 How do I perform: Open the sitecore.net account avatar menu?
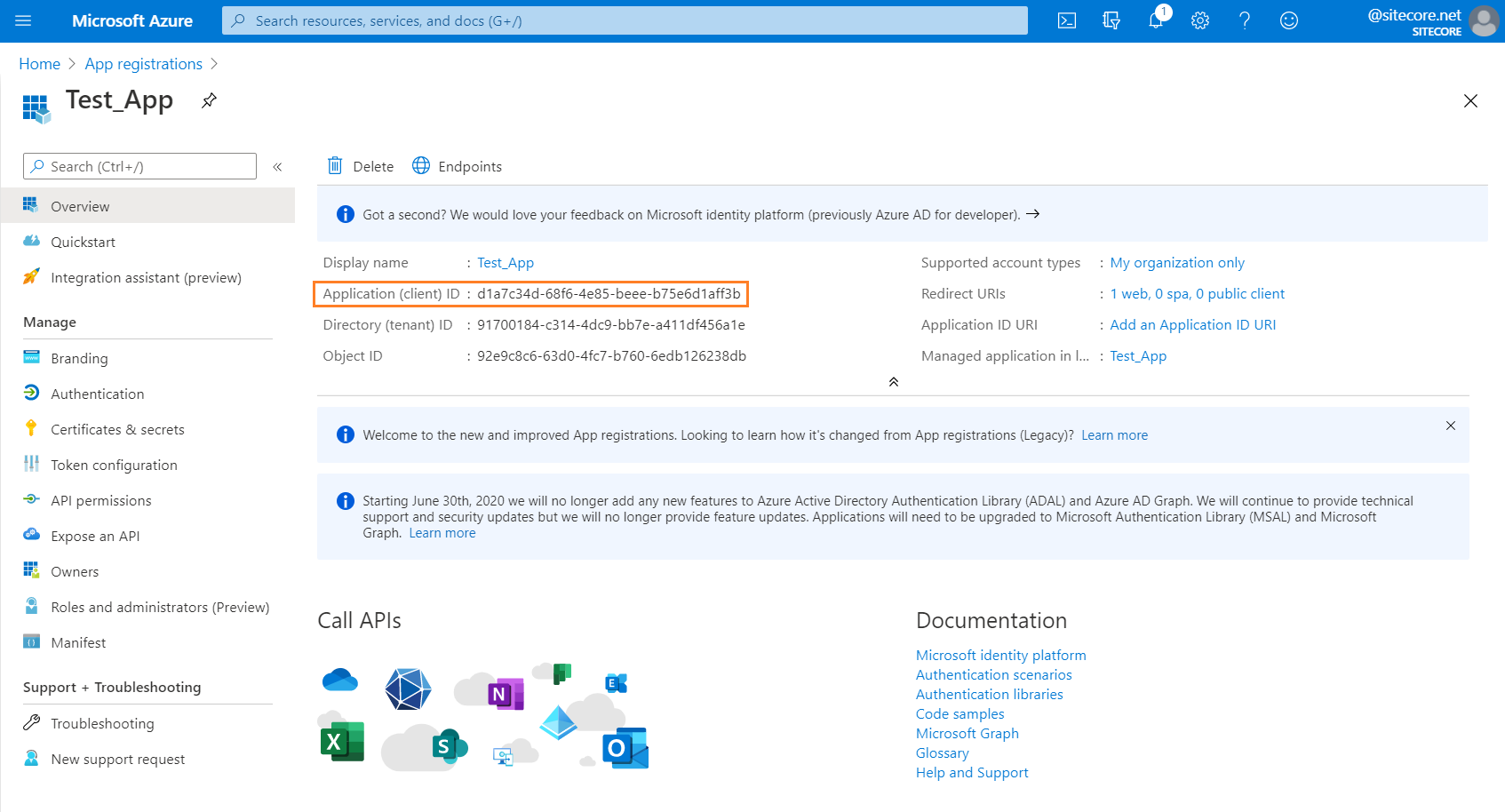1483,21
